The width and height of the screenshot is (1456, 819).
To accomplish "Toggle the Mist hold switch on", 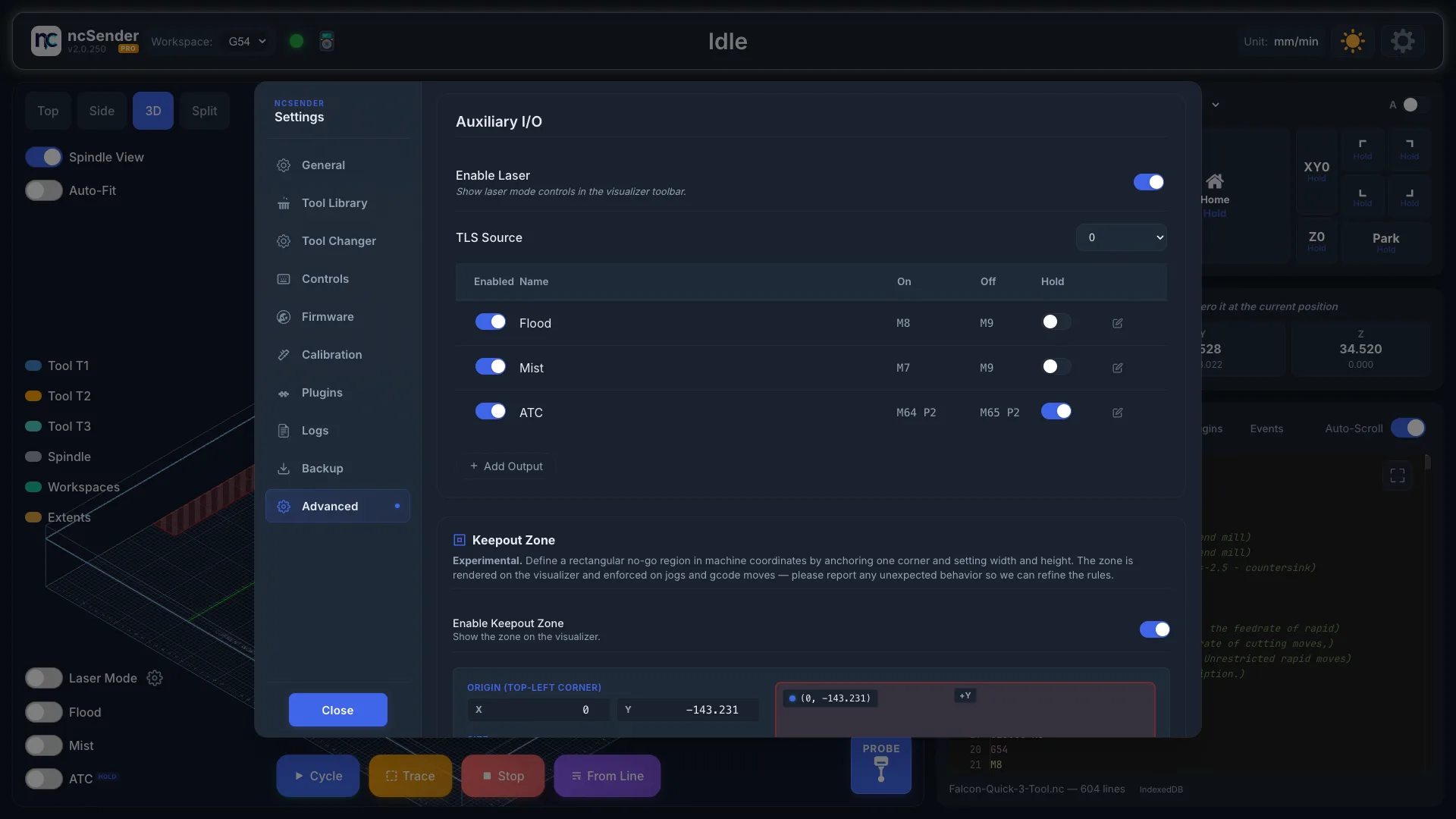I will pyautogui.click(x=1056, y=366).
